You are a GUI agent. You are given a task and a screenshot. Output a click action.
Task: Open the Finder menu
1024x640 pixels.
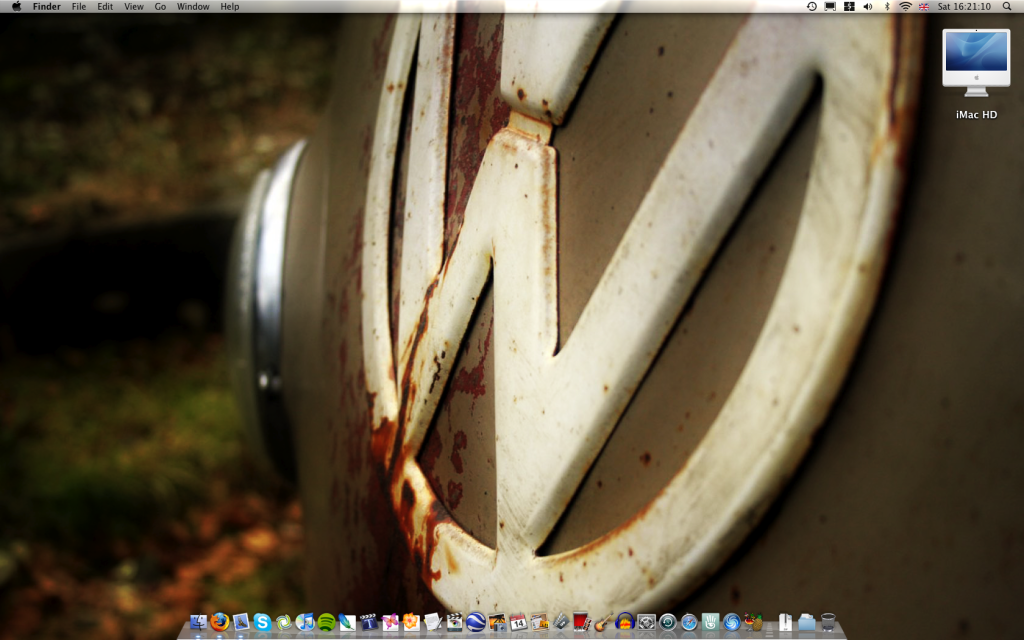click(x=46, y=7)
